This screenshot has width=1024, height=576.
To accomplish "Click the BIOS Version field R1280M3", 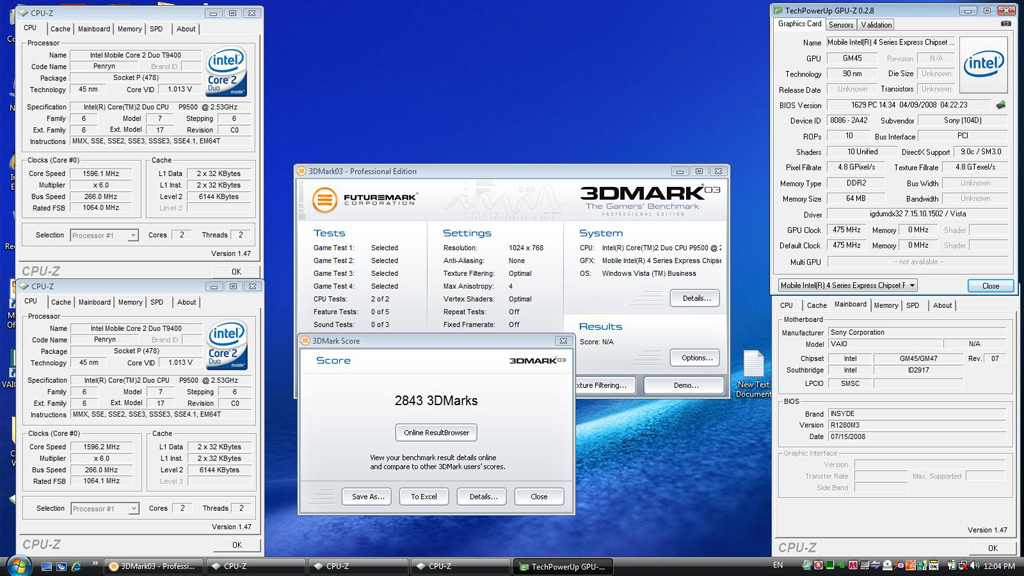I will tap(917, 425).
